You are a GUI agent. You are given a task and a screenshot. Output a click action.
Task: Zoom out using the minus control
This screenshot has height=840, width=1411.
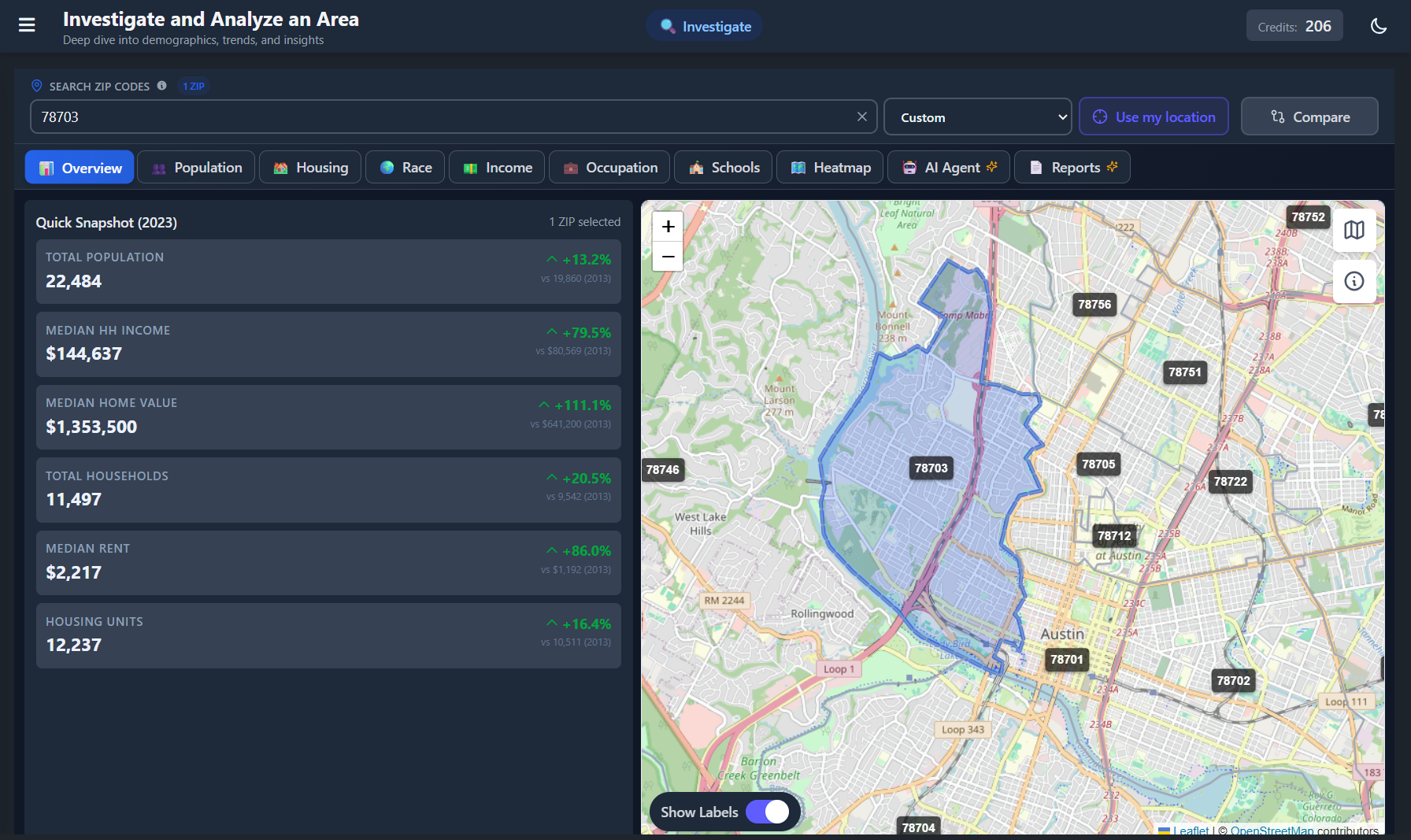(667, 257)
